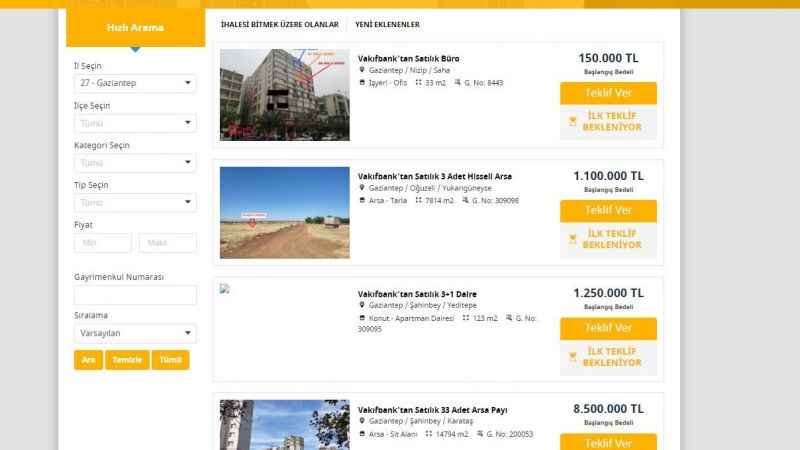Click the type icon by Konut - Apartman Dairesi

362,318
